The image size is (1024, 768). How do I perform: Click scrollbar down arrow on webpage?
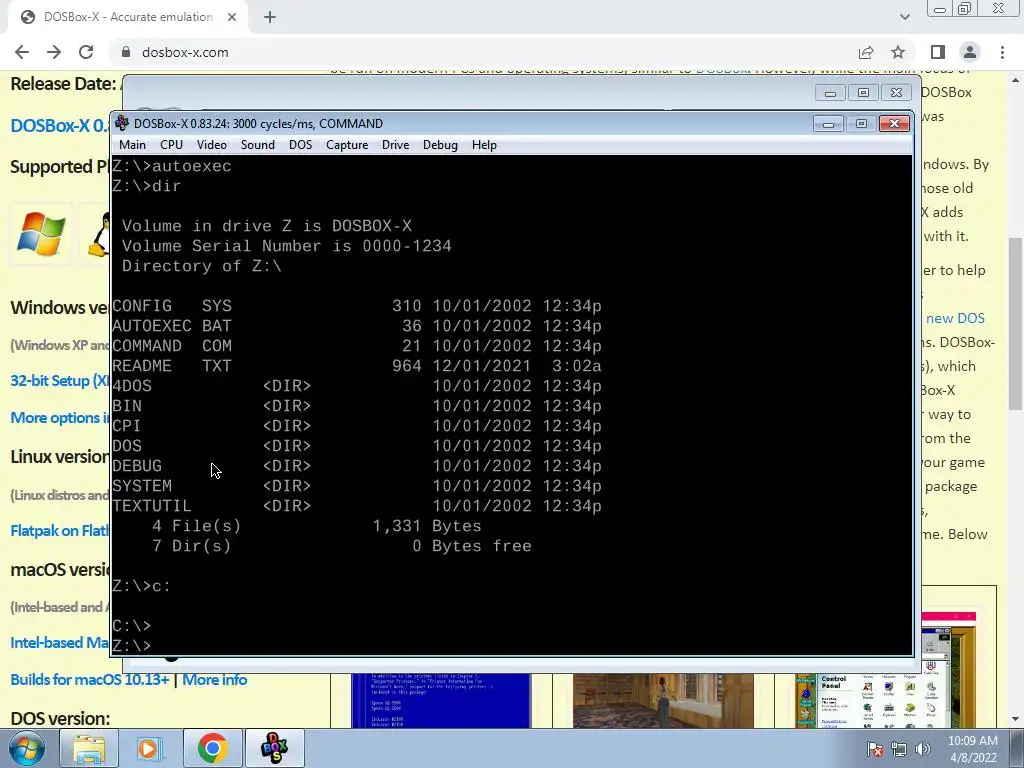(x=1015, y=720)
